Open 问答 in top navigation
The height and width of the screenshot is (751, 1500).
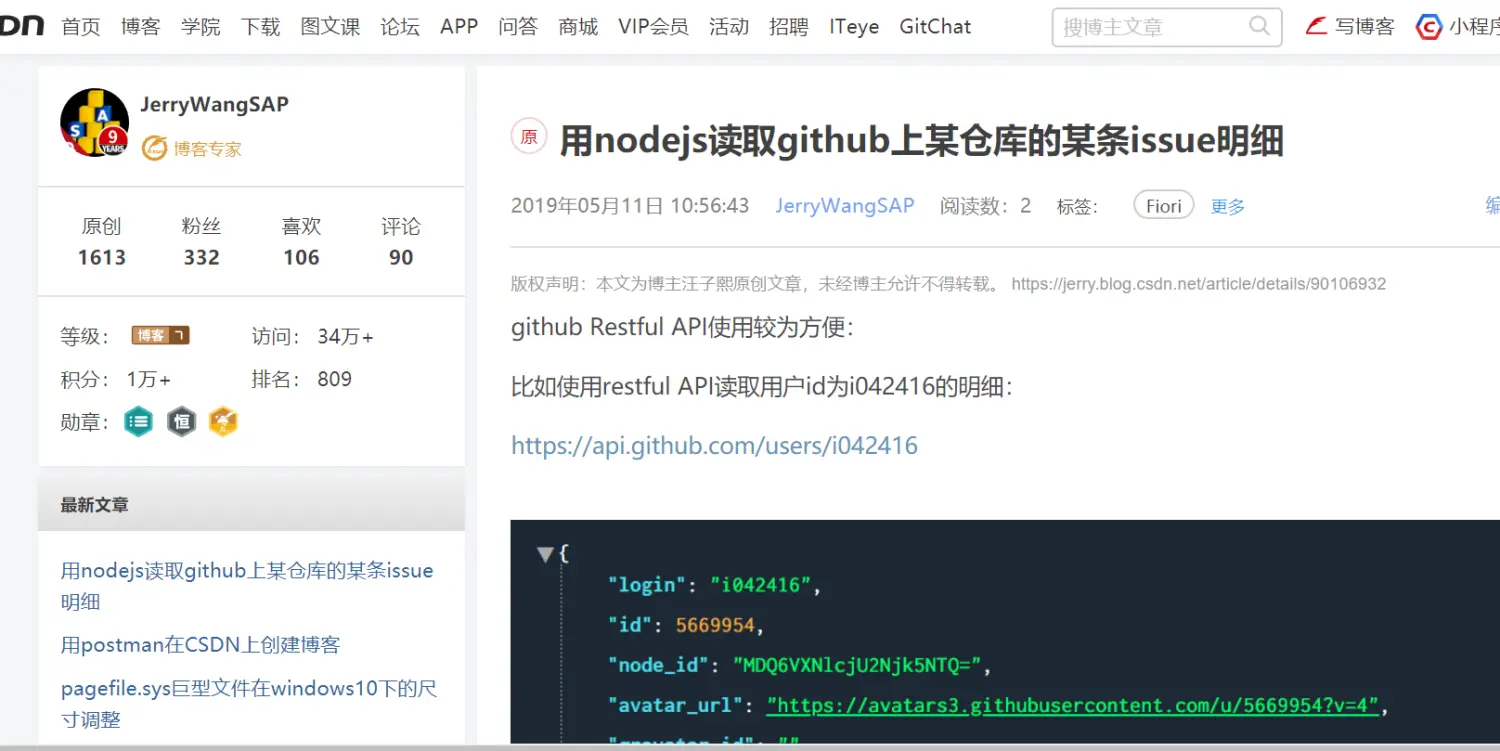(x=518, y=27)
